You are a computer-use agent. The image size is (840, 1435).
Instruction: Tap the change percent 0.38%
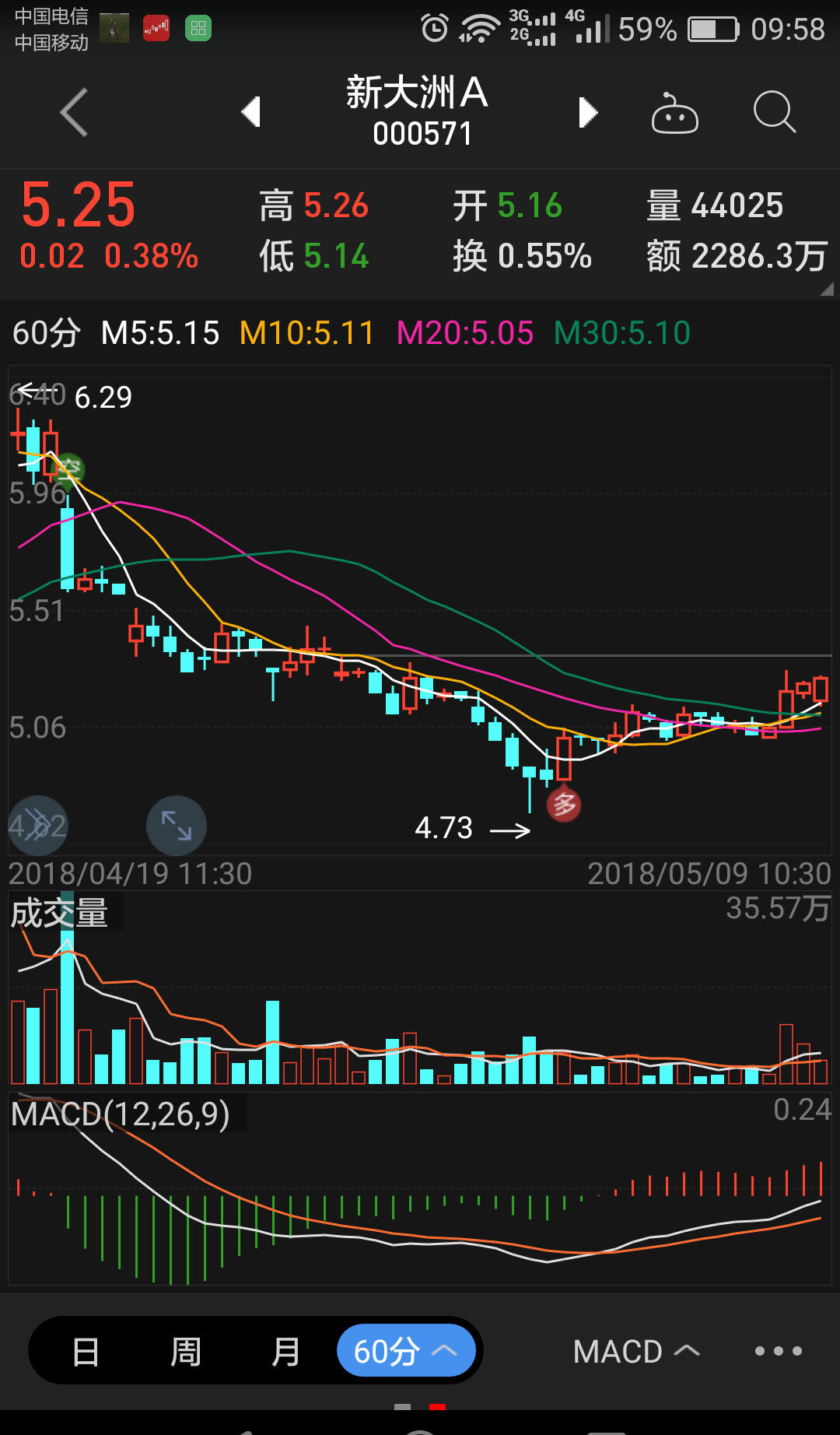(x=152, y=256)
